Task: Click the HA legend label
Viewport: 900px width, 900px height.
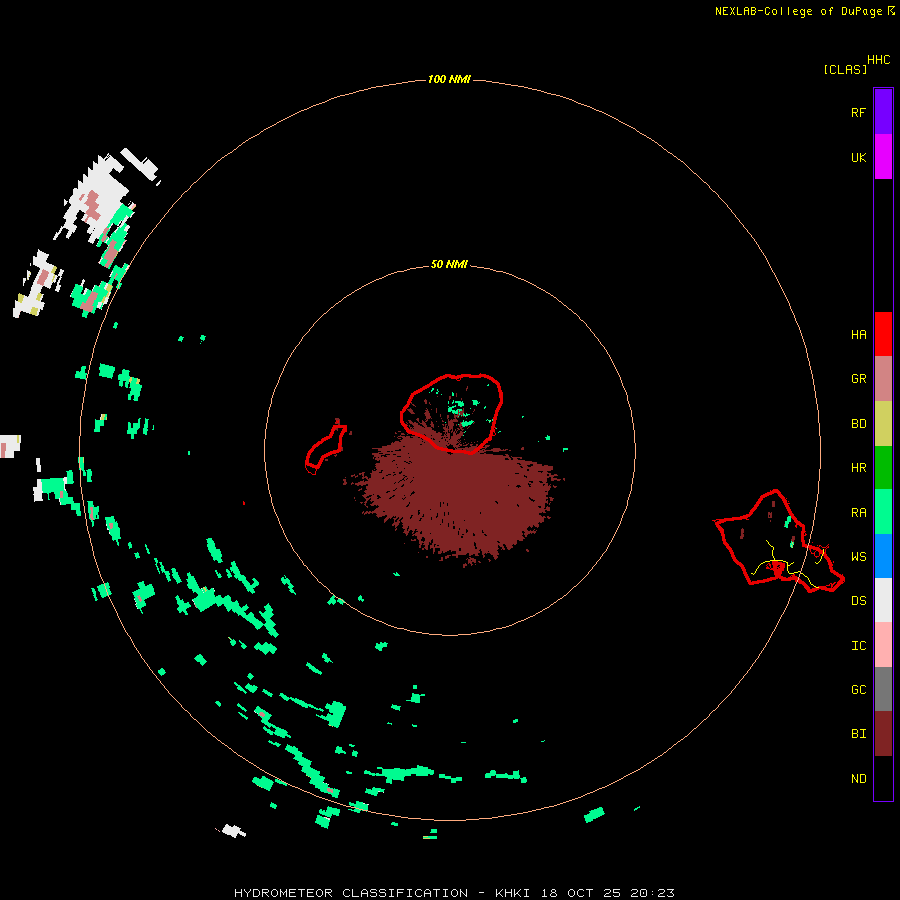Action: [858, 335]
